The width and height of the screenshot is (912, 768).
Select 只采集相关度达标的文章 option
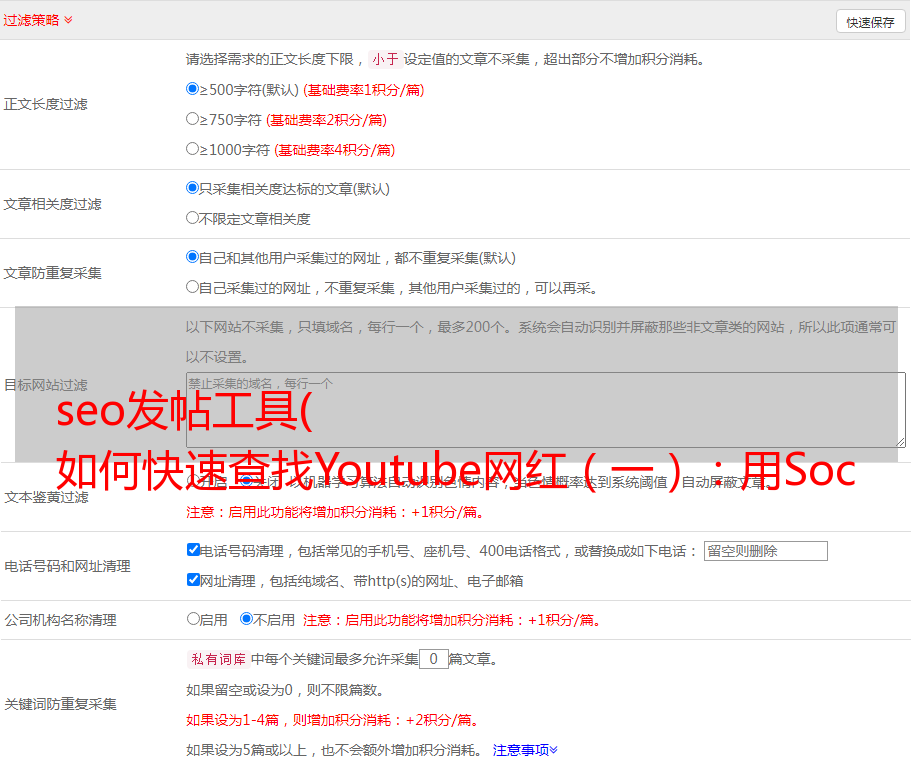point(193,188)
